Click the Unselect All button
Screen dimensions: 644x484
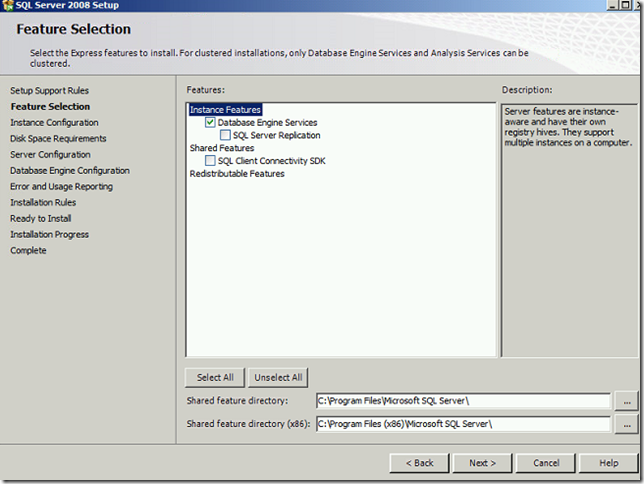(x=278, y=378)
